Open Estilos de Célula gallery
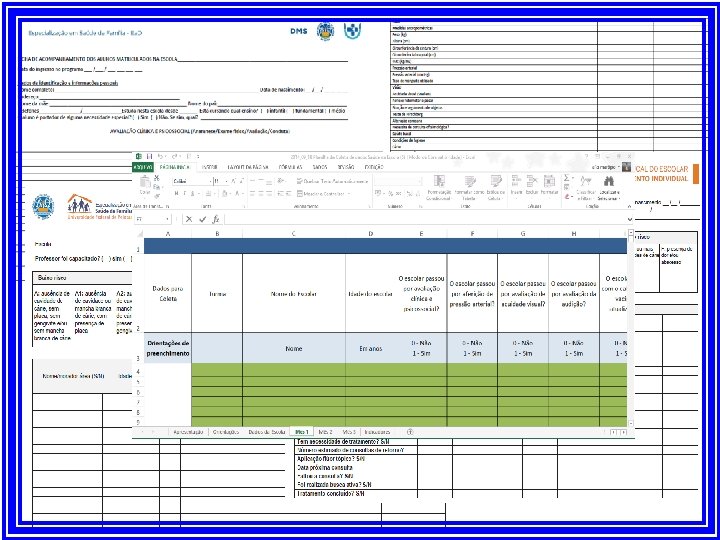720x540 pixels. click(x=496, y=188)
